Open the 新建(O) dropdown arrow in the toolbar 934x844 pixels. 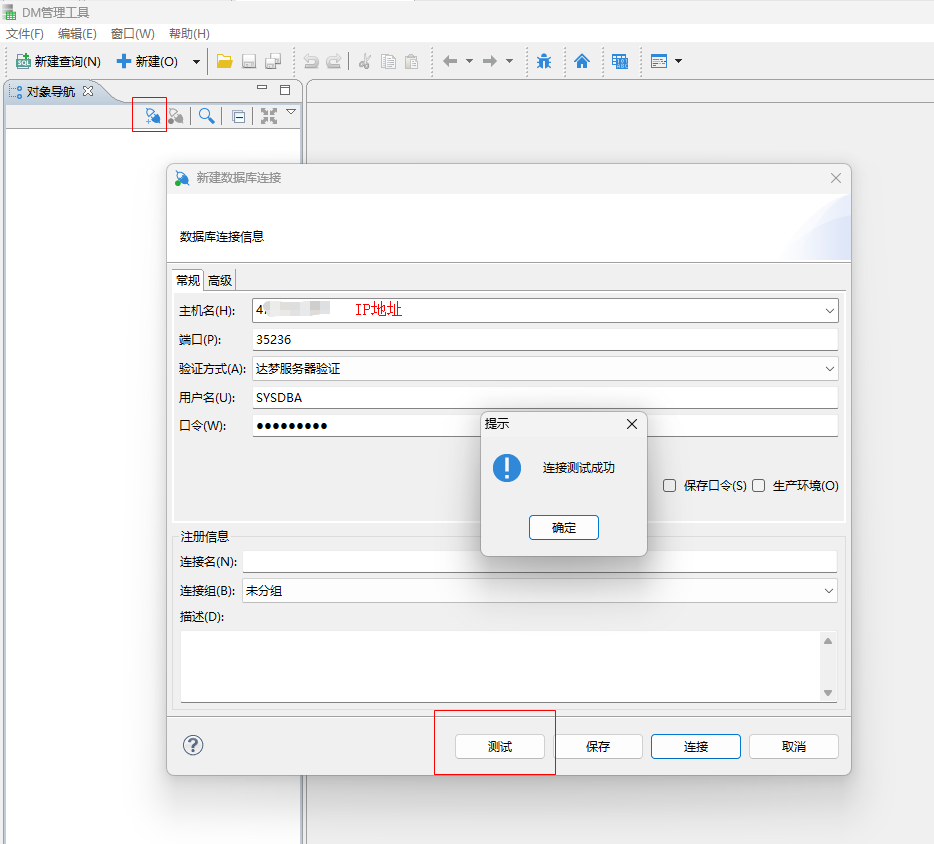pyautogui.click(x=196, y=62)
